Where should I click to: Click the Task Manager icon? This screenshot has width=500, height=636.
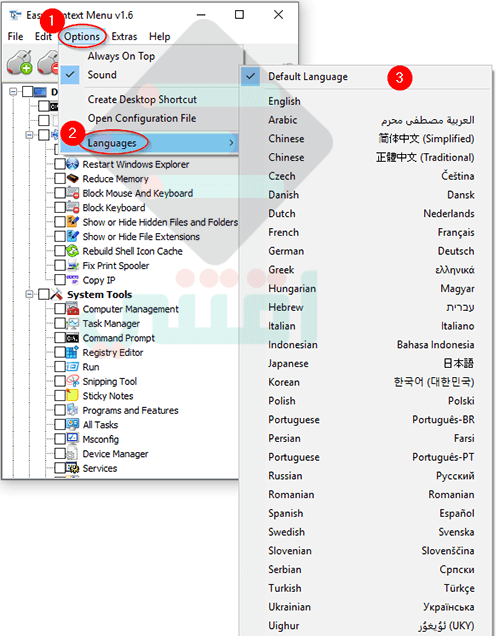click(73, 323)
